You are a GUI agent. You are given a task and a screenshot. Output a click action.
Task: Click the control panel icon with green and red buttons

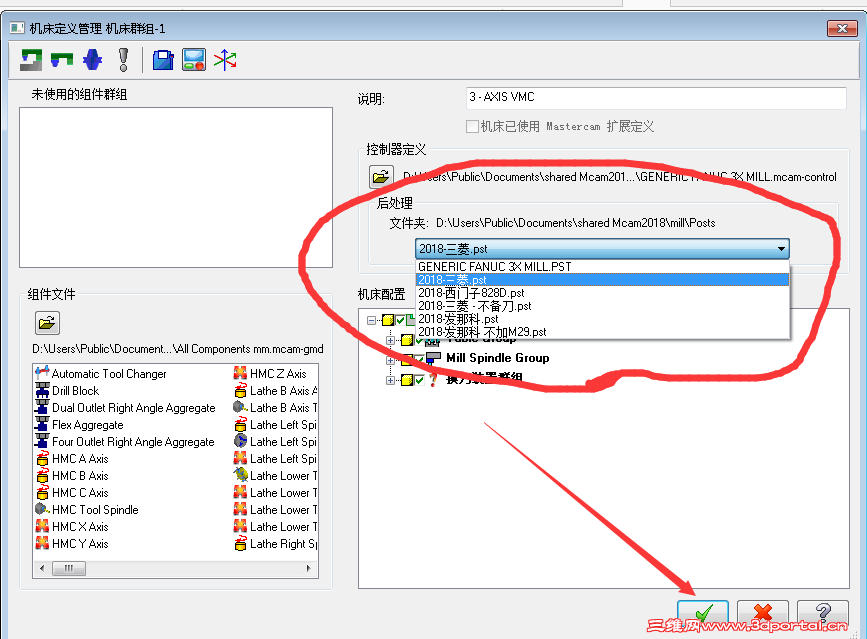pos(194,60)
